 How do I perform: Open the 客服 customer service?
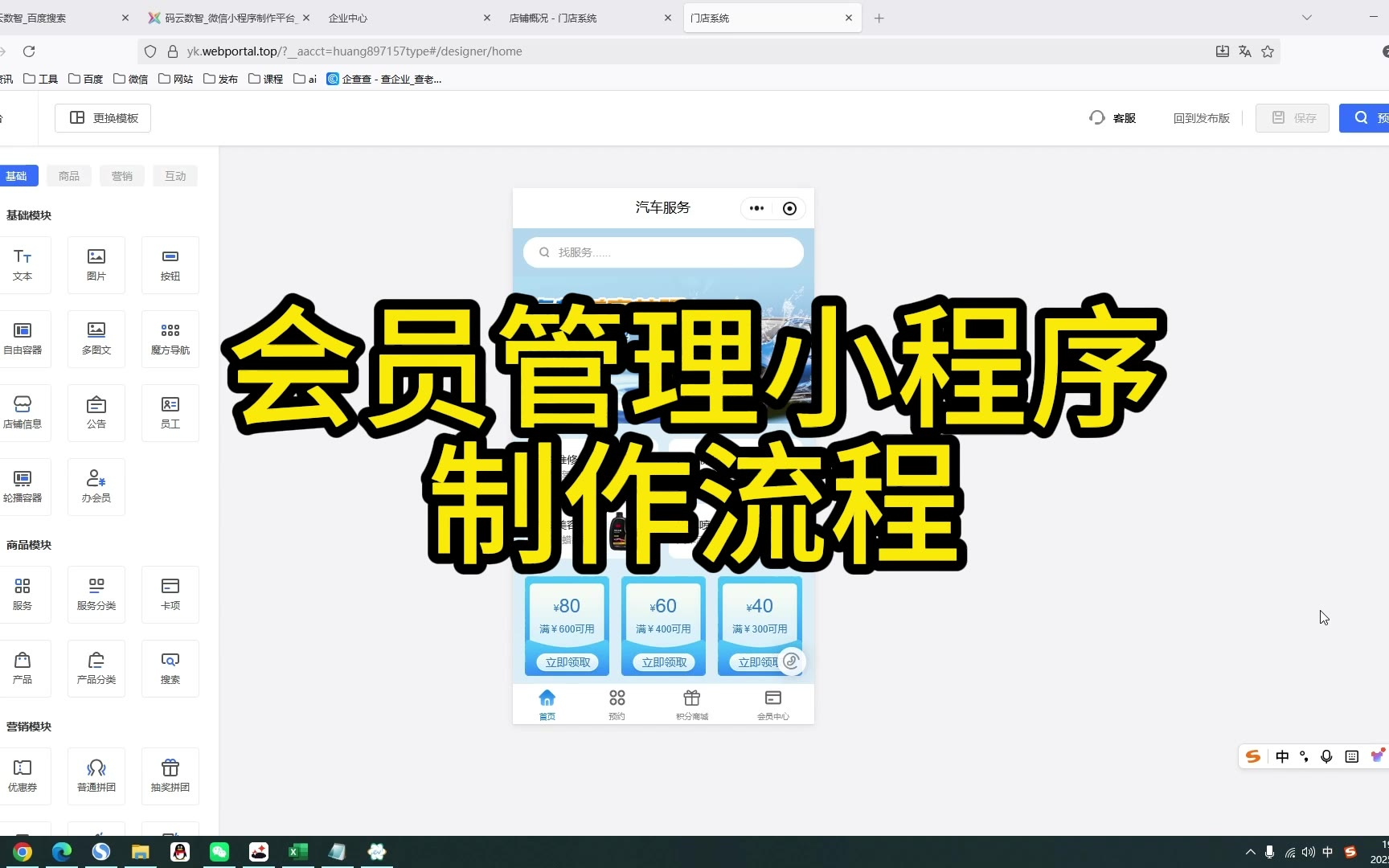(1112, 118)
